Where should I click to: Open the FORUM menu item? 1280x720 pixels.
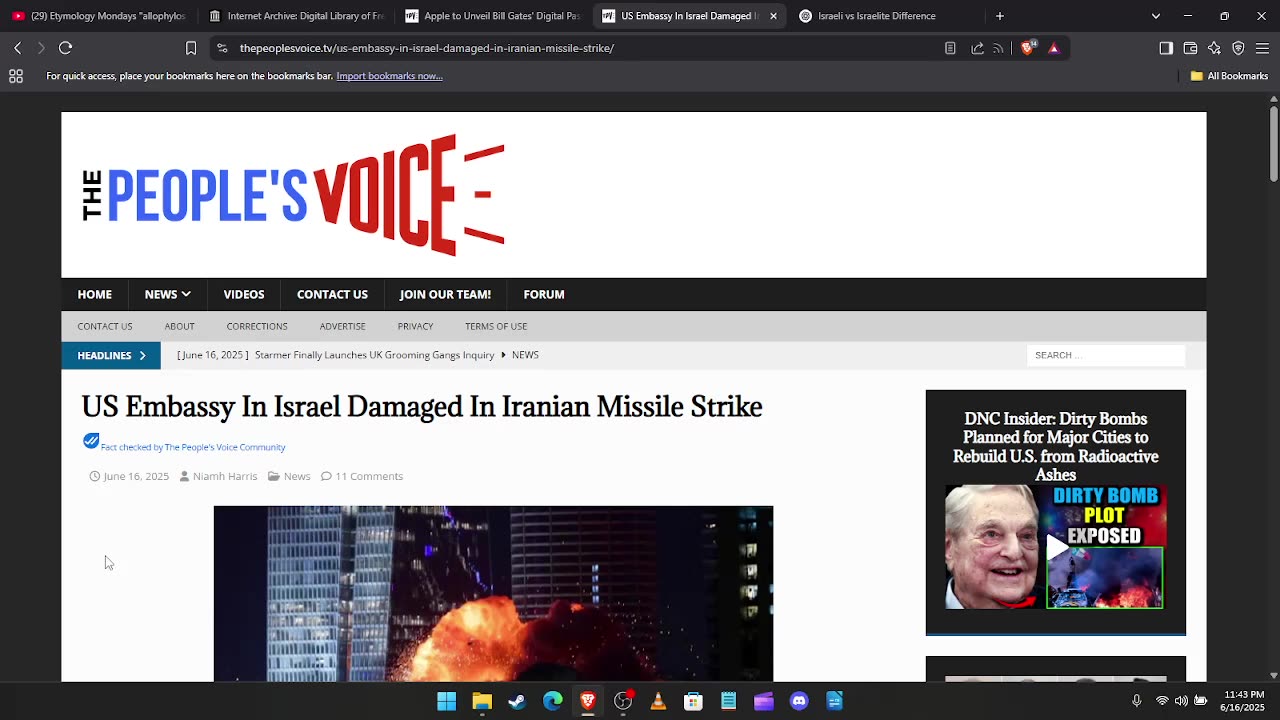pyautogui.click(x=544, y=294)
